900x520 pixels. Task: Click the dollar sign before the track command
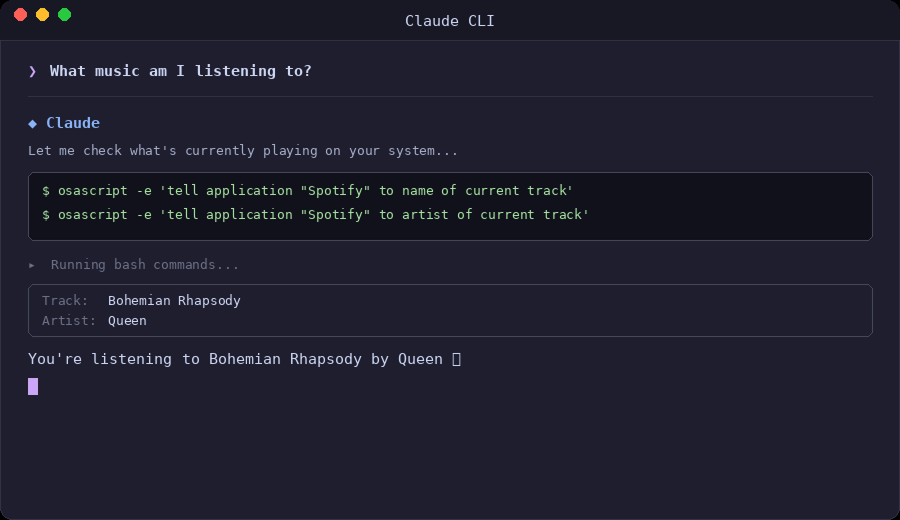(46, 191)
